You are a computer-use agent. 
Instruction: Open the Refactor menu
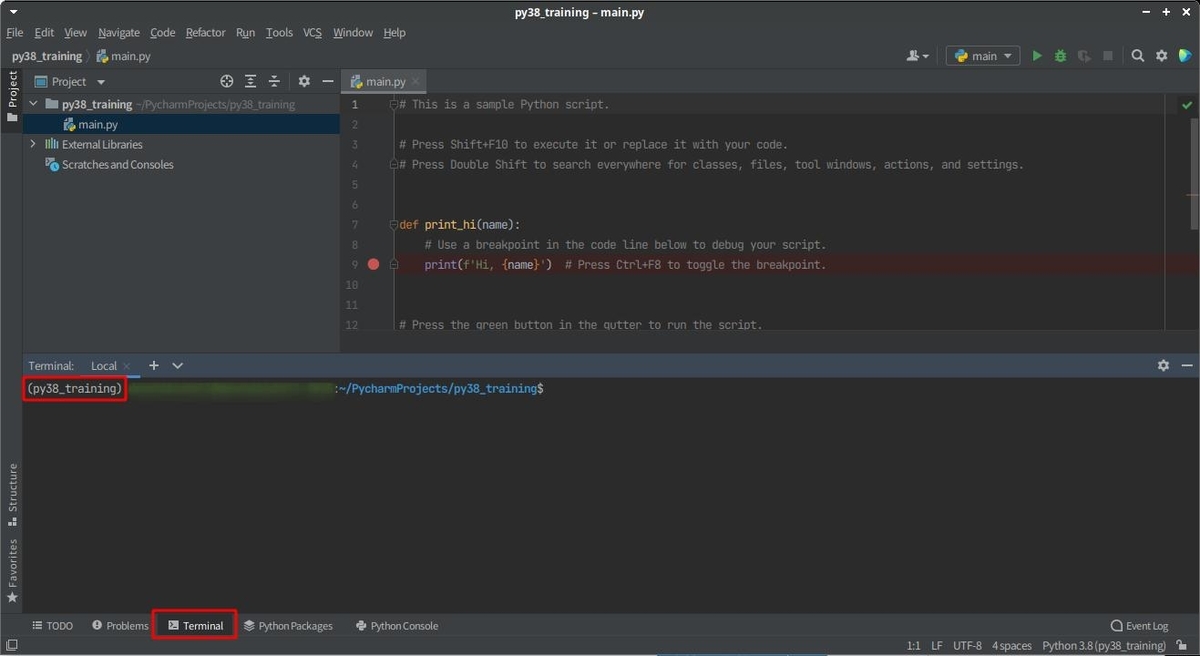[206, 33]
